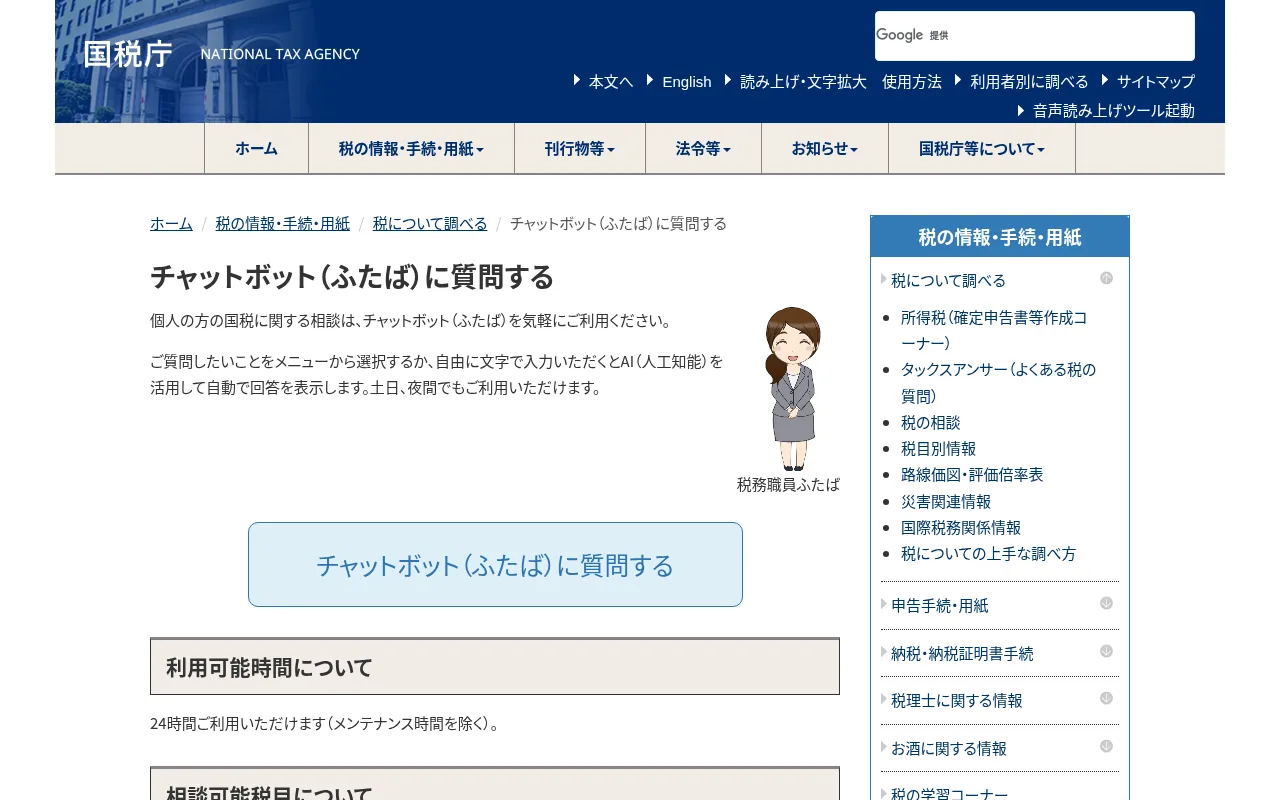Expand the お酒に関する情報 sidebar section arrow

tap(1106, 746)
